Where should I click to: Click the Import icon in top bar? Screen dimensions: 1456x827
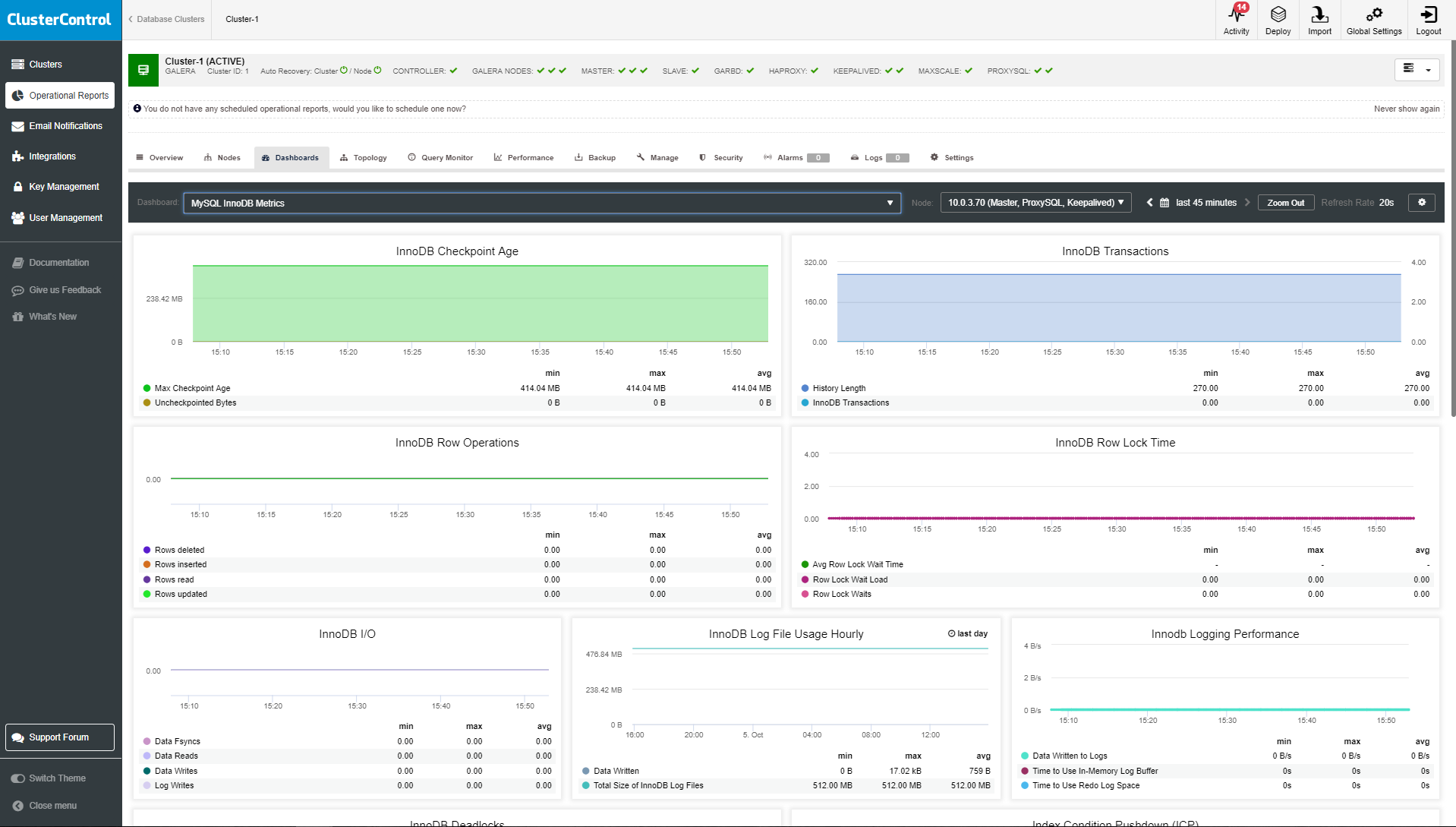[1319, 20]
